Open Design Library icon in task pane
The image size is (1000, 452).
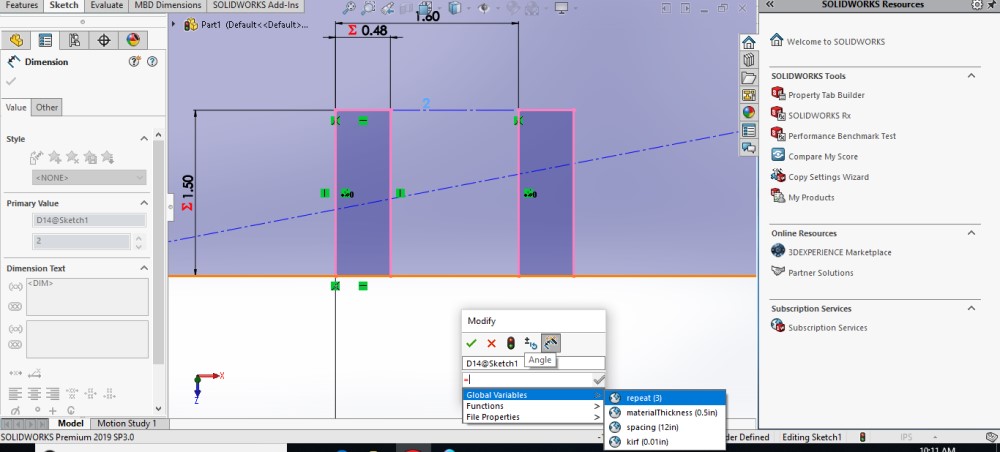point(749,60)
